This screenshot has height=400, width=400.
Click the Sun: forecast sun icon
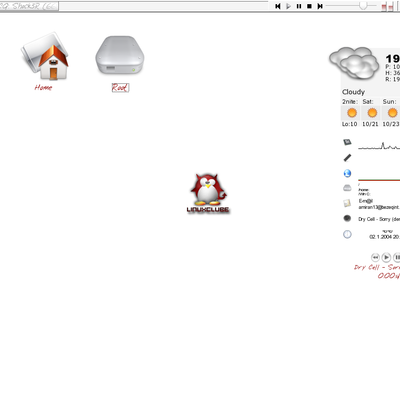393,113
